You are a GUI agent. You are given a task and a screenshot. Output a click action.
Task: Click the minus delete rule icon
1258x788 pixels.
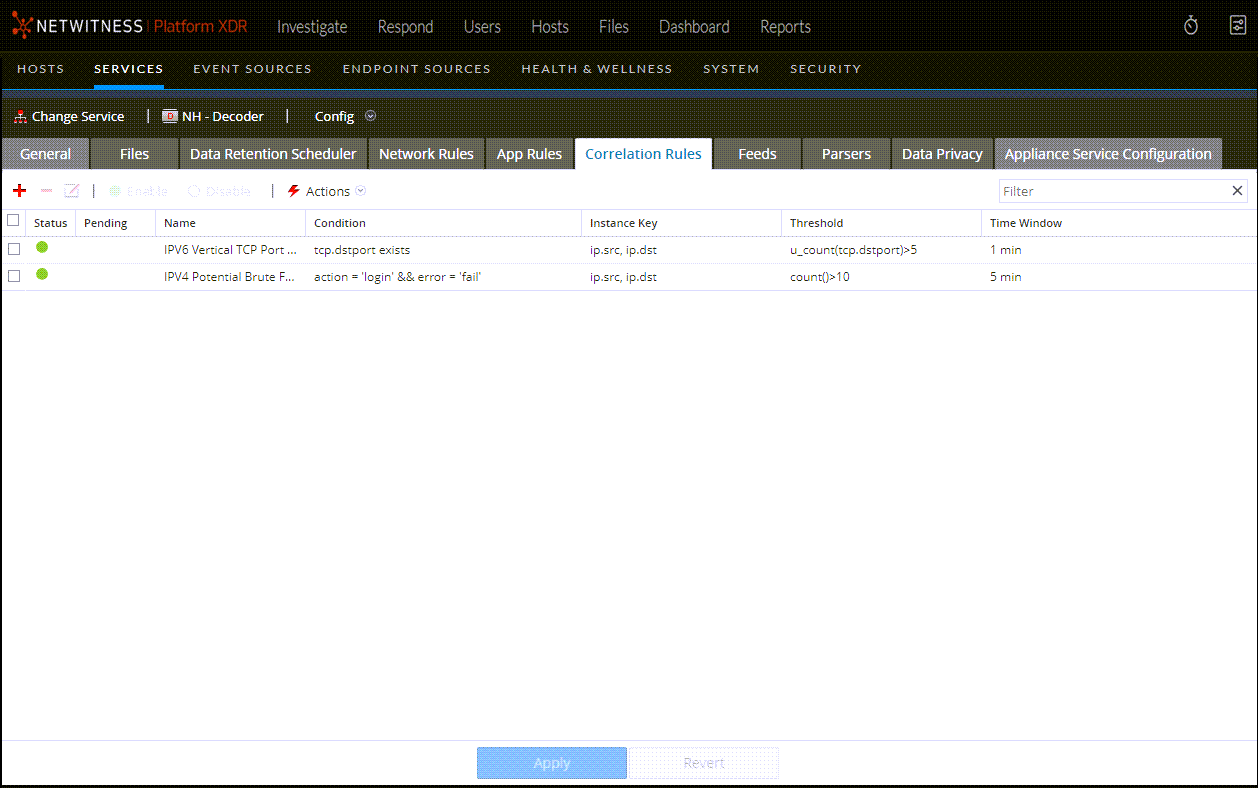(x=46, y=191)
